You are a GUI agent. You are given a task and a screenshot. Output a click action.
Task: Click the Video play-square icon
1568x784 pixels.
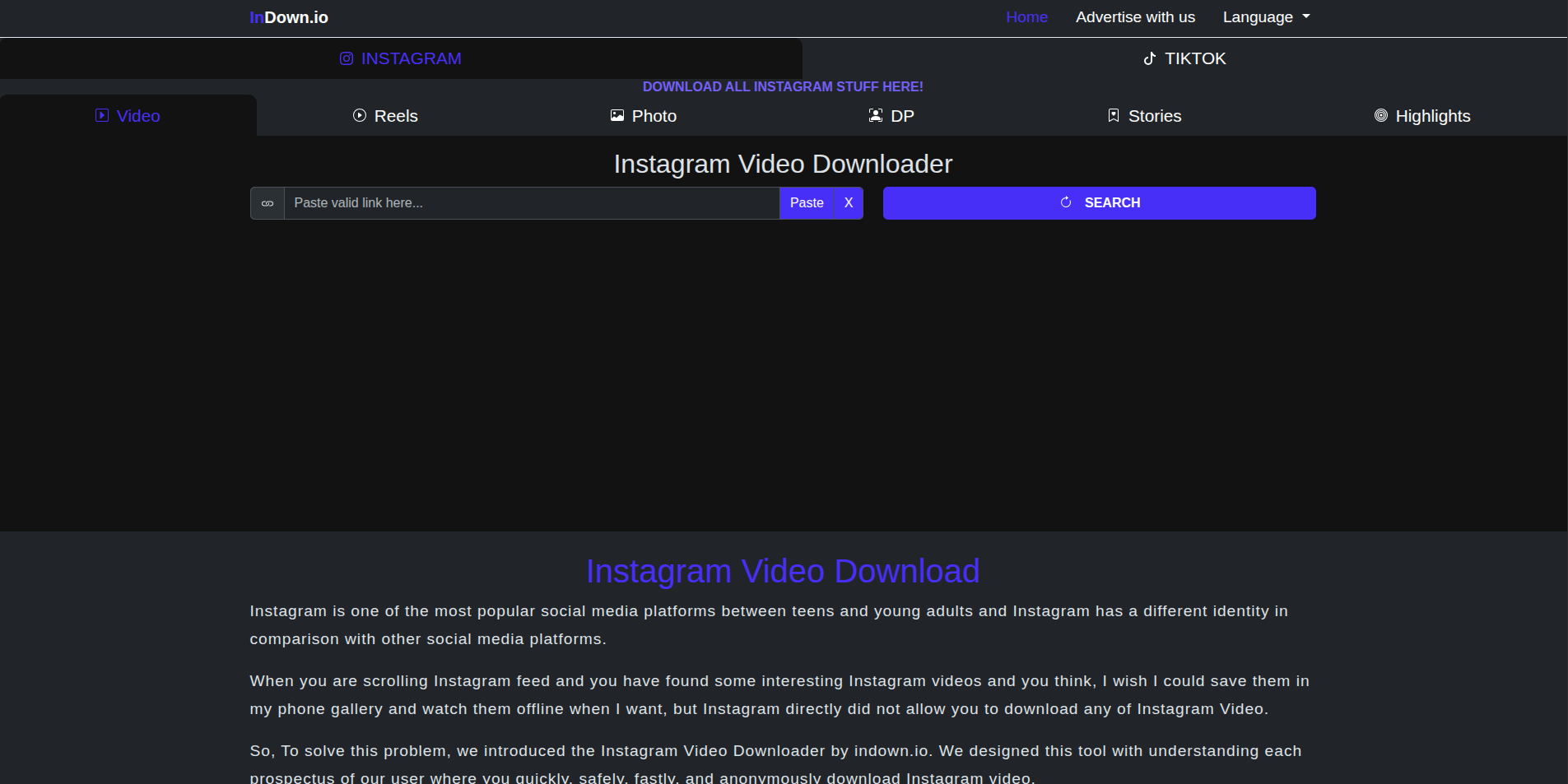coord(102,115)
